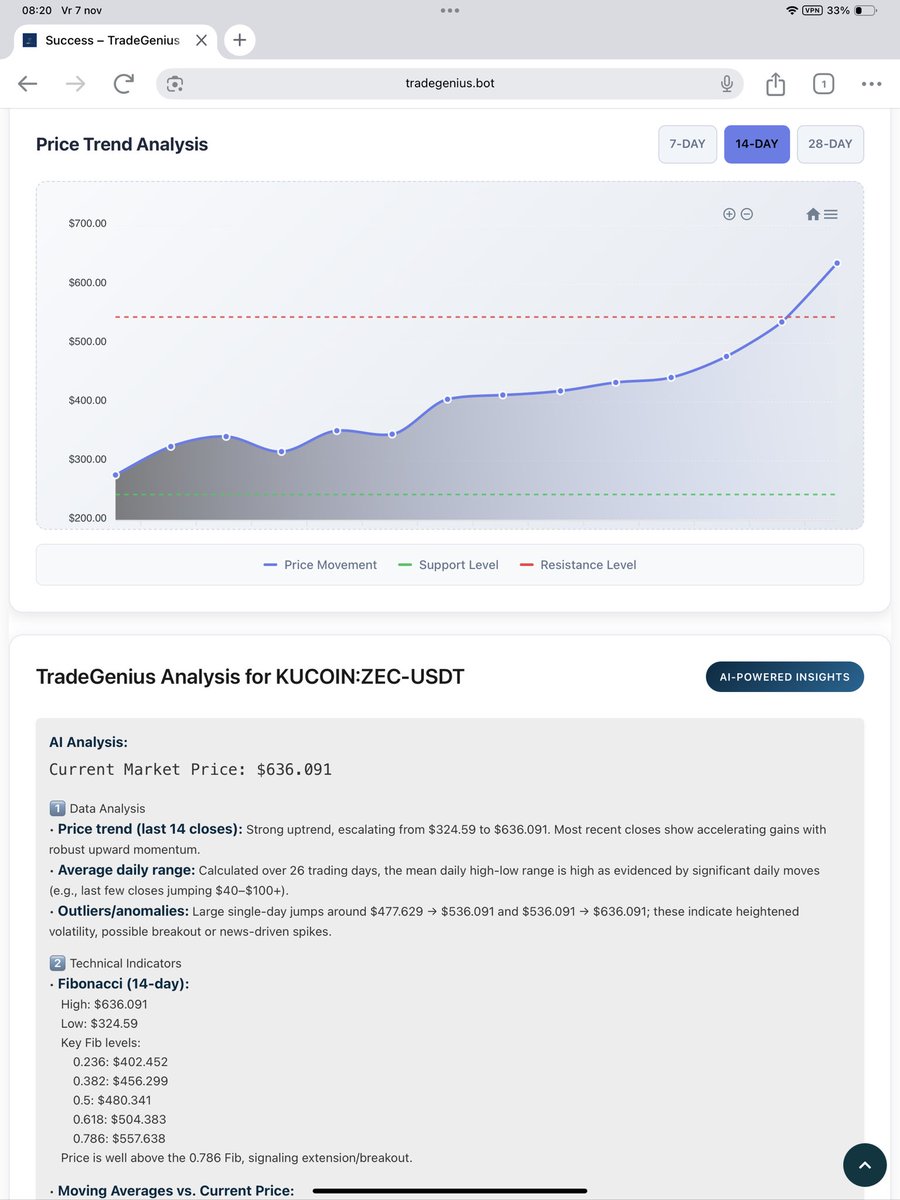Tap the Outliers/anomalies label
The width and height of the screenshot is (900, 1200).
(x=123, y=911)
